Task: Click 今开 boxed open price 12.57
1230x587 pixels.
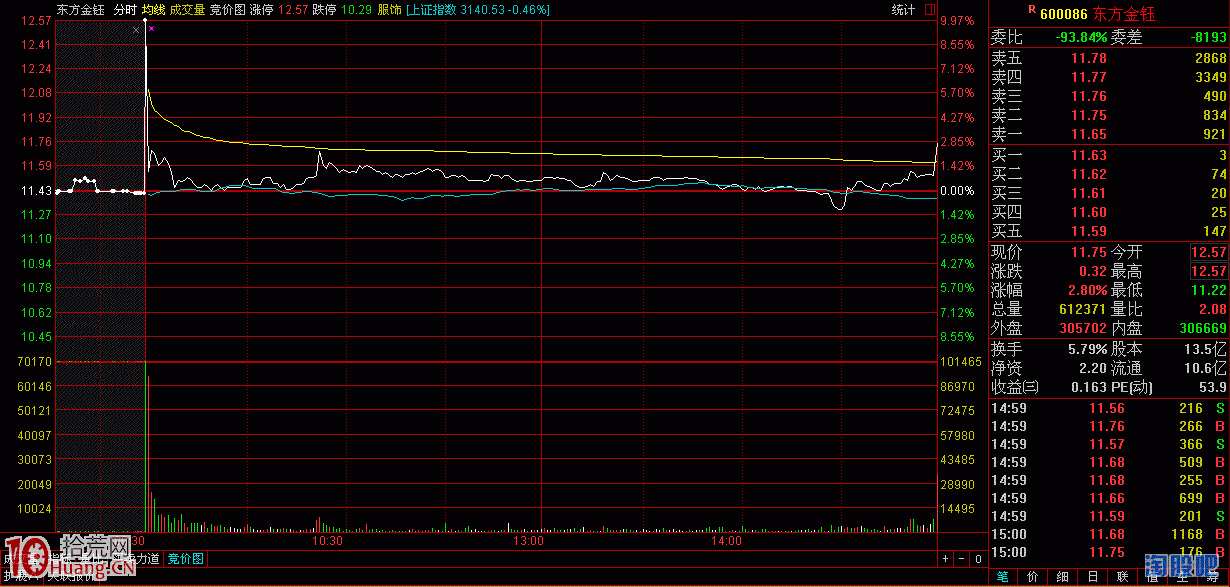Action: (x=1208, y=252)
